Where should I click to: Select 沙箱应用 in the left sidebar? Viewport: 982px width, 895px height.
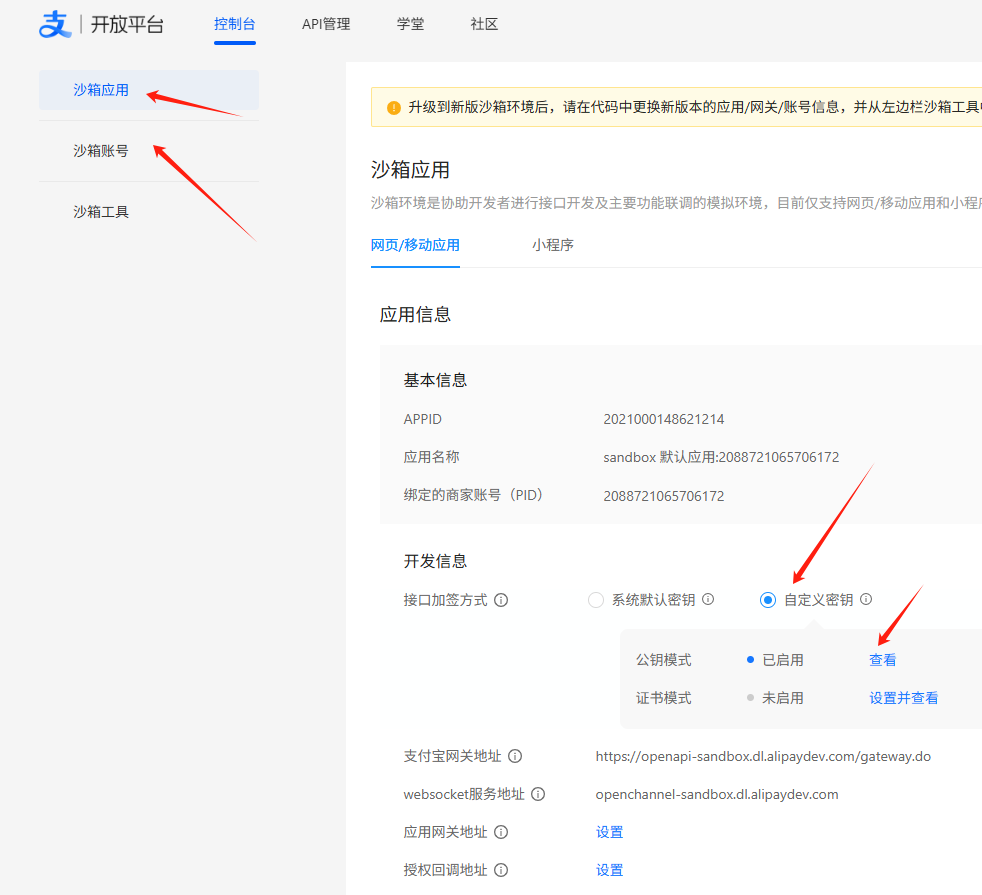149,90
